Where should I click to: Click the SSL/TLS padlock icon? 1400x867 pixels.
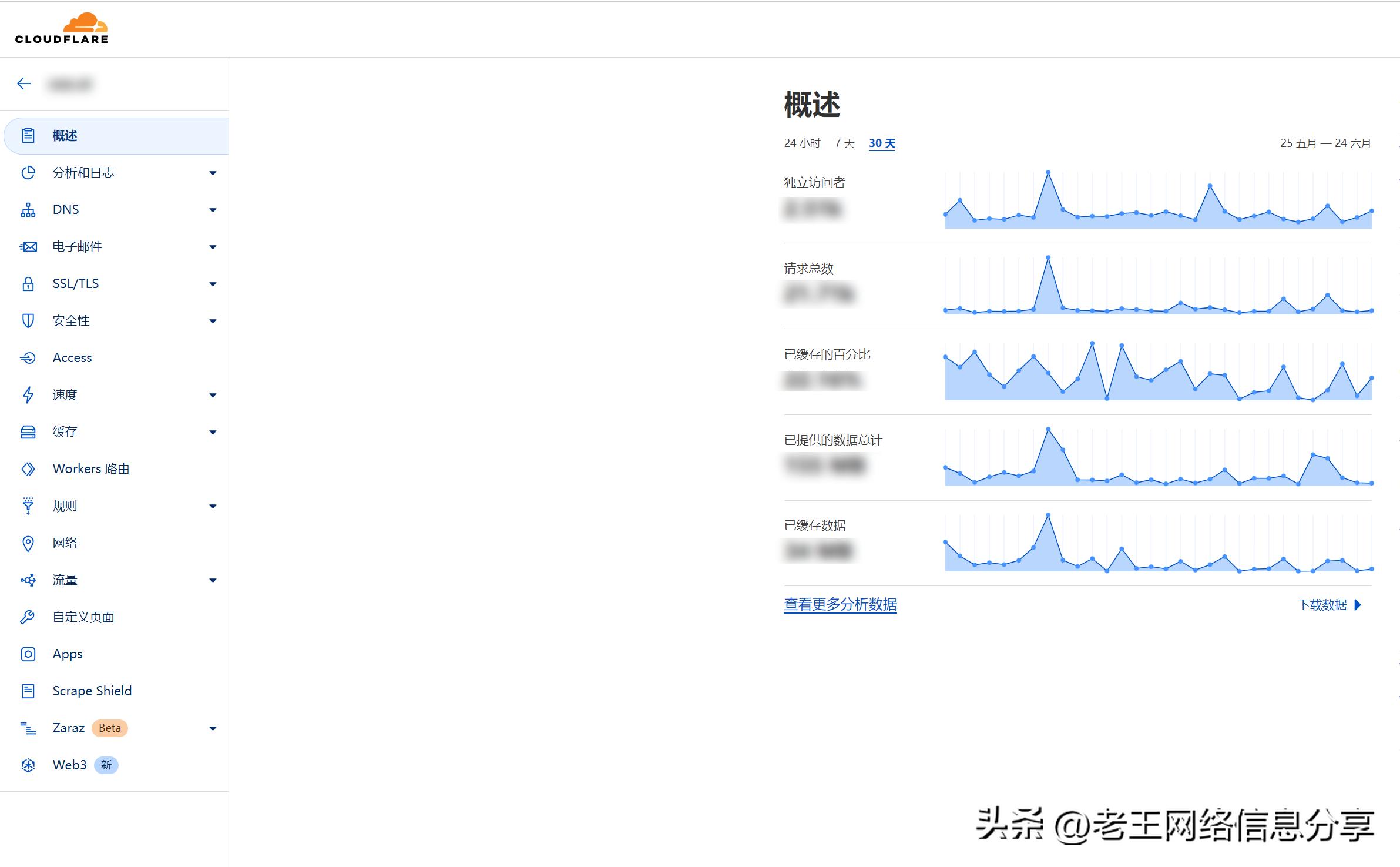[28, 284]
